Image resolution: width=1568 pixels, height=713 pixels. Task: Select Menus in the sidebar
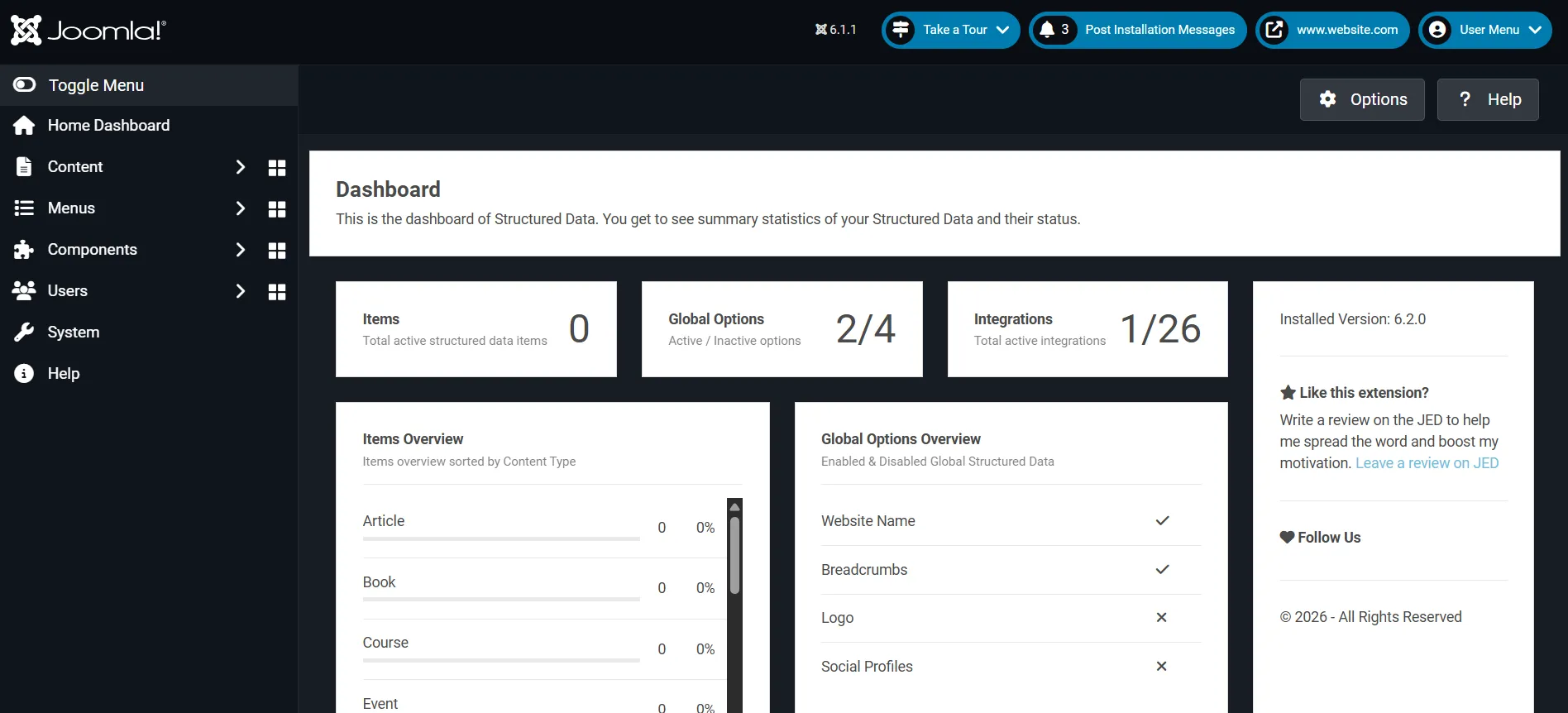point(71,208)
